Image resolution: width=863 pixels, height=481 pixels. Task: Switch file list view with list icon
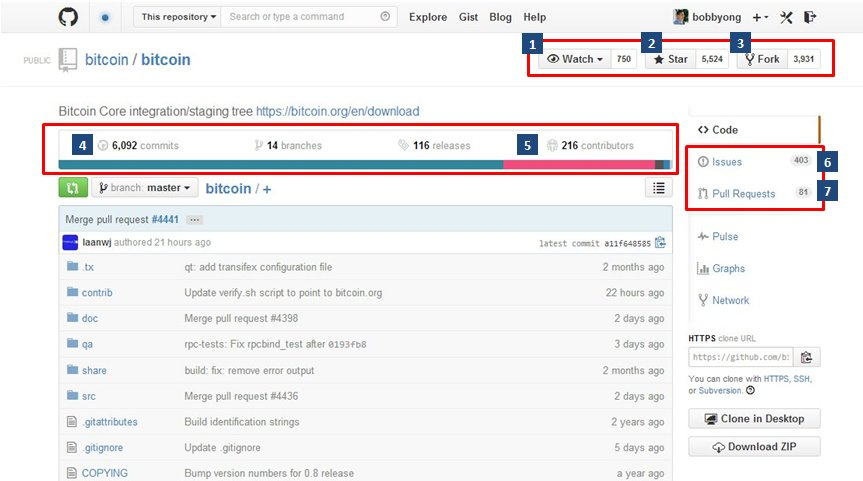tap(658, 188)
